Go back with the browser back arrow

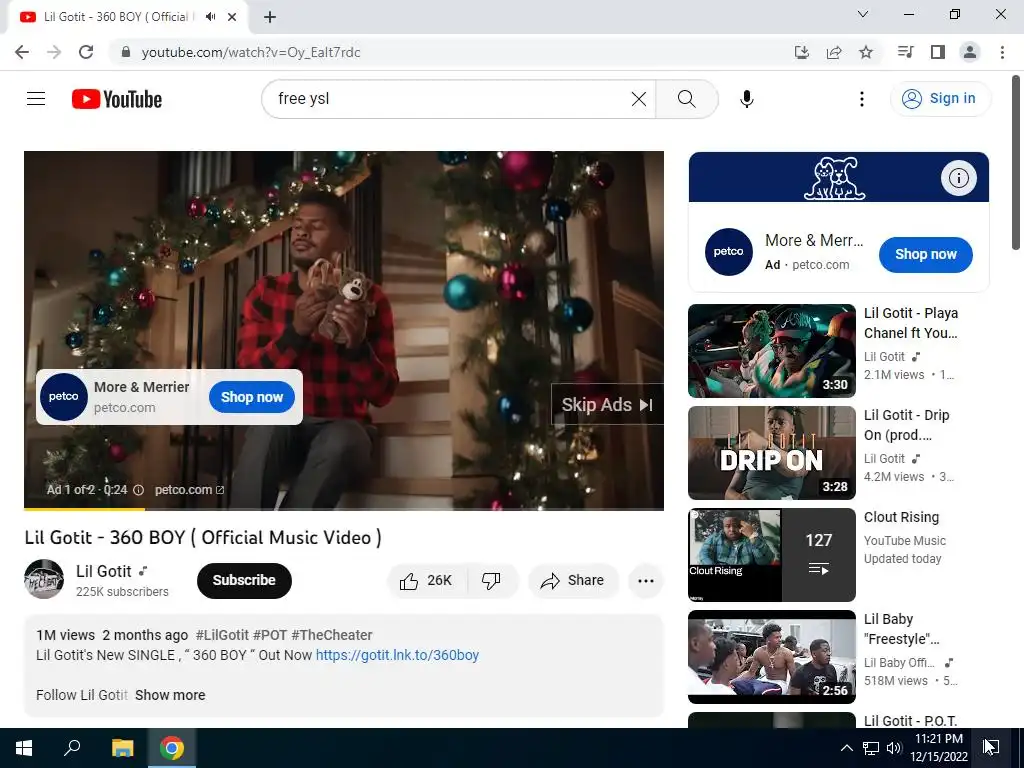coord(22,52)
